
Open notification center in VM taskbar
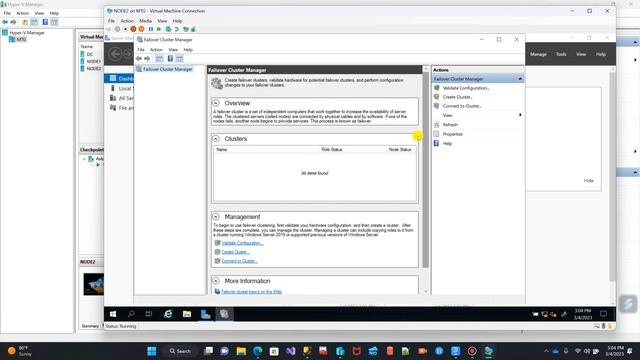click(x=603, y=314)
